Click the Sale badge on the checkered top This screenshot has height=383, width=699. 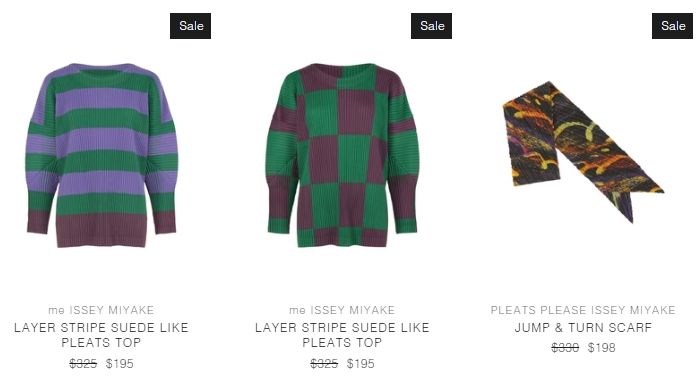tap(432, 26)
